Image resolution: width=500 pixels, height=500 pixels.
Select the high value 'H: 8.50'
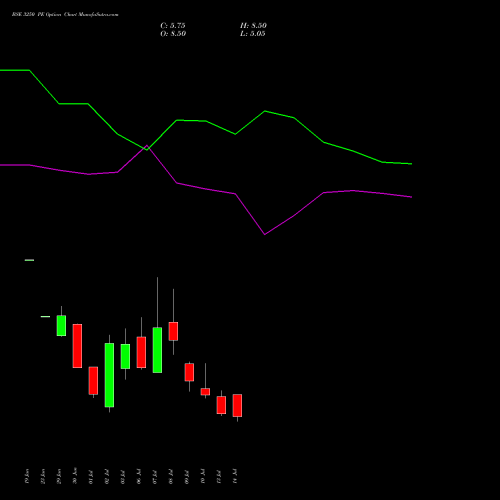pos(253,26)
